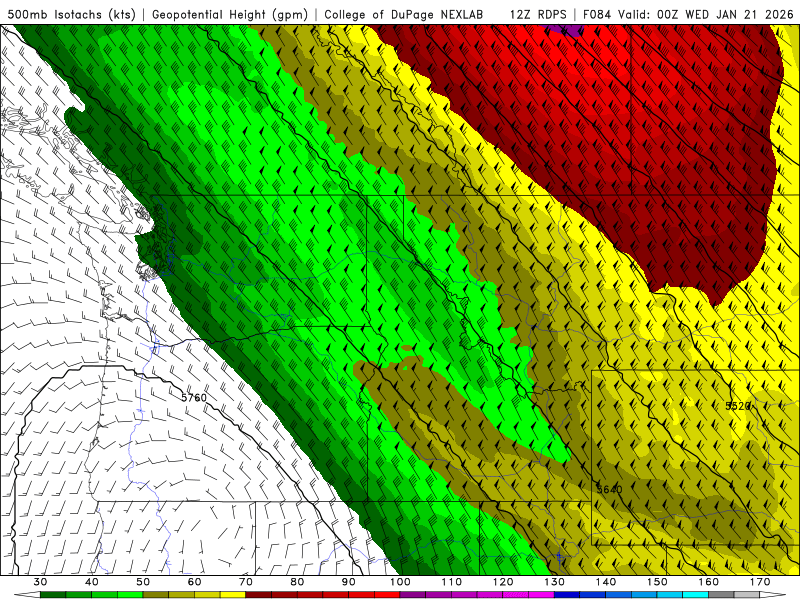Select the dark gray swatch right of 160
This screenshot has height=600, width=800.
click(721, 595)
